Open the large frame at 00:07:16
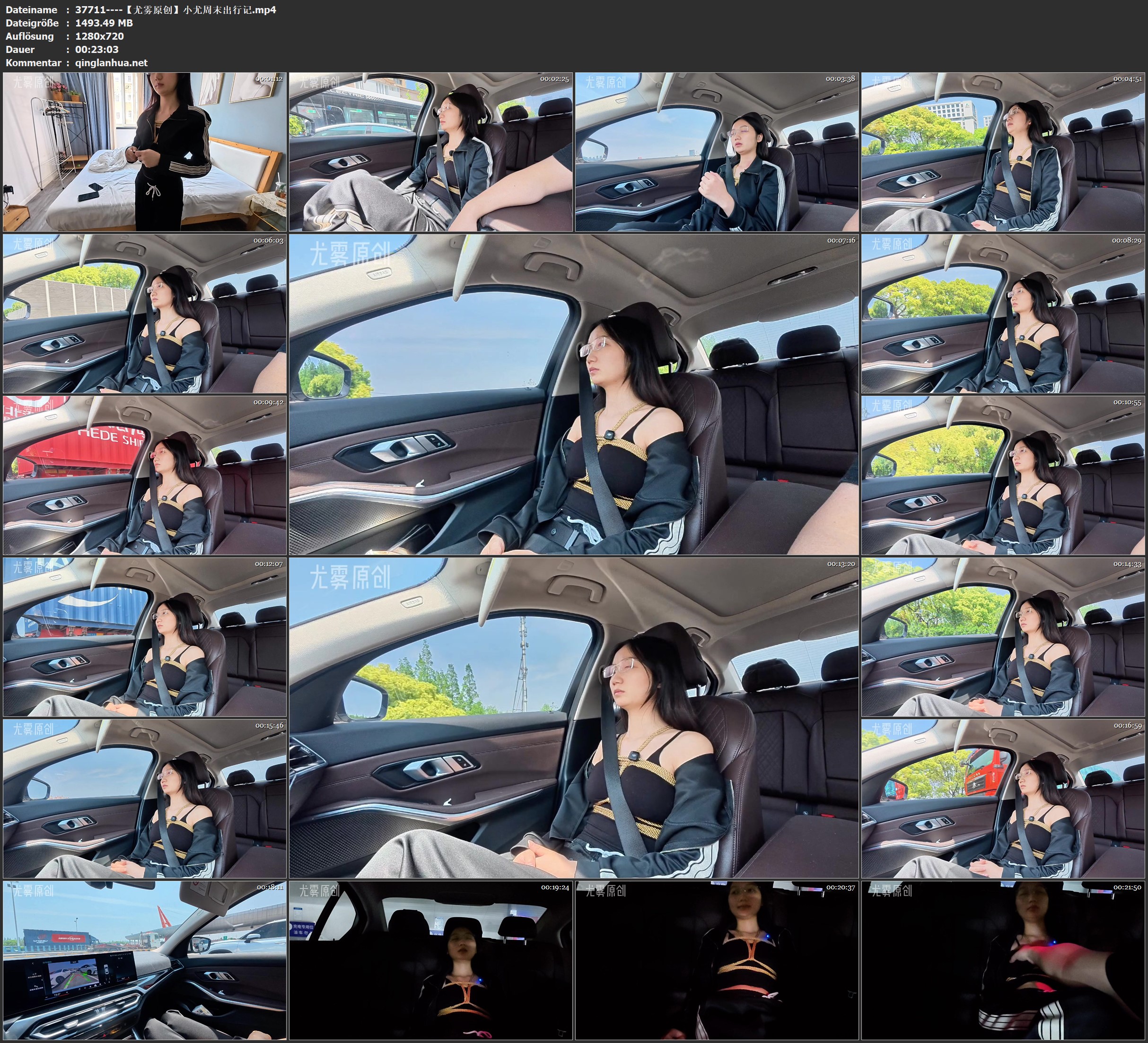The height and width of the screenshot is (1043, 1148). coord(573,394)
